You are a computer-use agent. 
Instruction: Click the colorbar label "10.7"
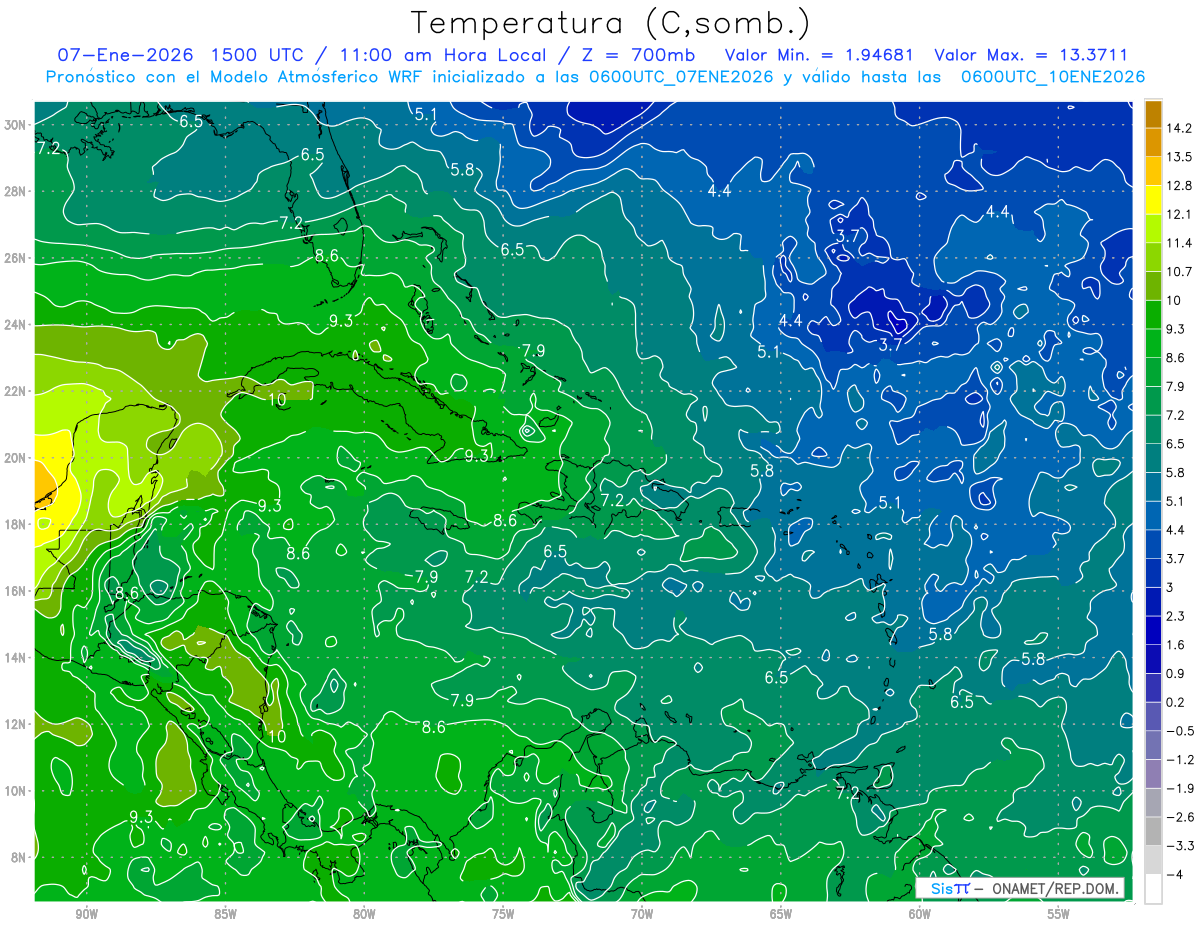[1180, 272]
